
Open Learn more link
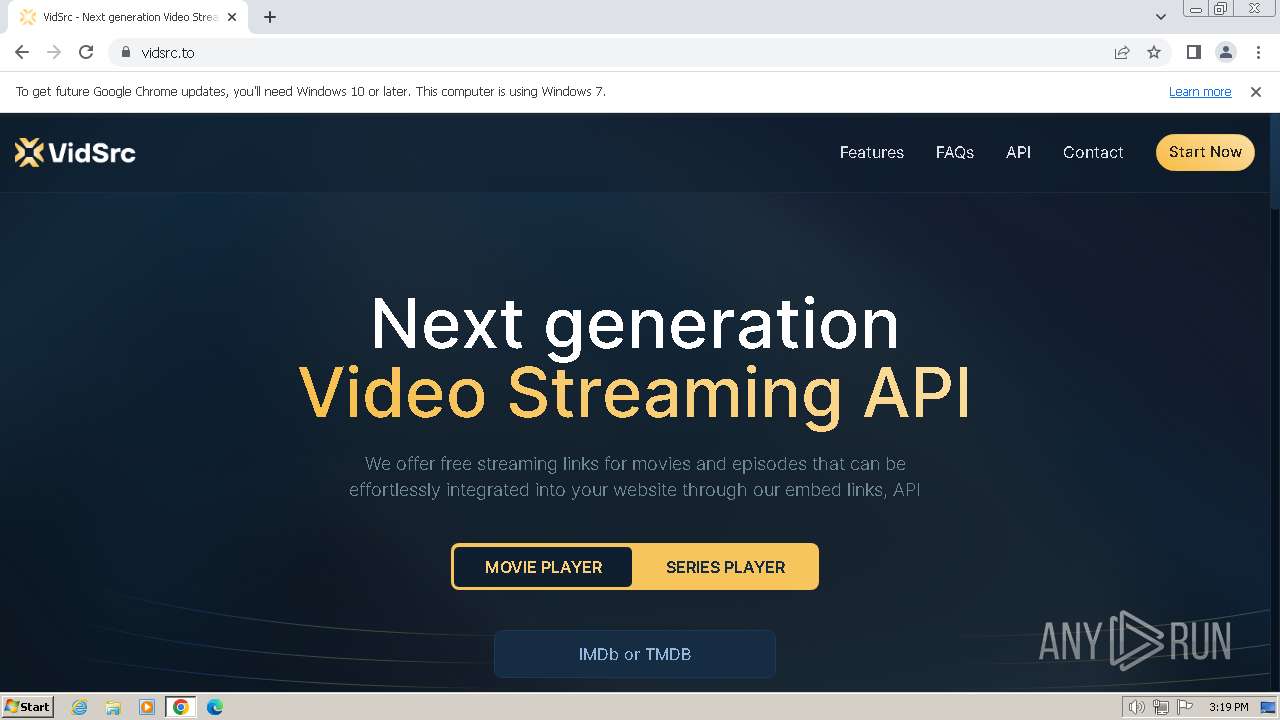coord(1200,91)
